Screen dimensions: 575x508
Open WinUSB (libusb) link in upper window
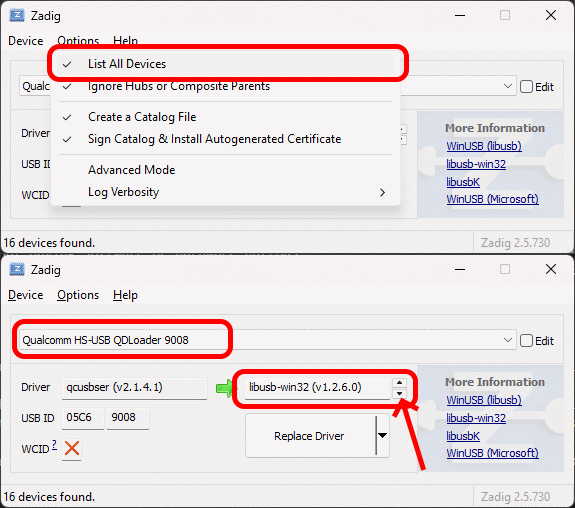pos(484,146)
